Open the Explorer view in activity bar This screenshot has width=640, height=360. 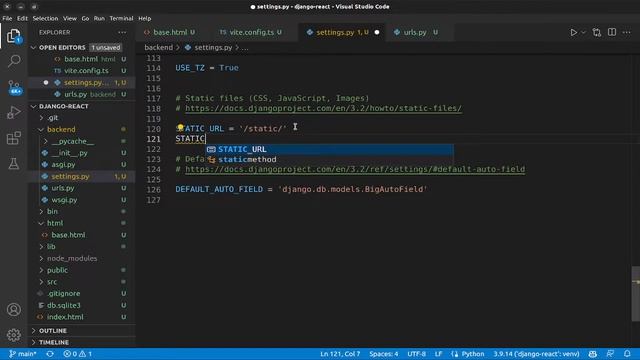pos(14,36)
